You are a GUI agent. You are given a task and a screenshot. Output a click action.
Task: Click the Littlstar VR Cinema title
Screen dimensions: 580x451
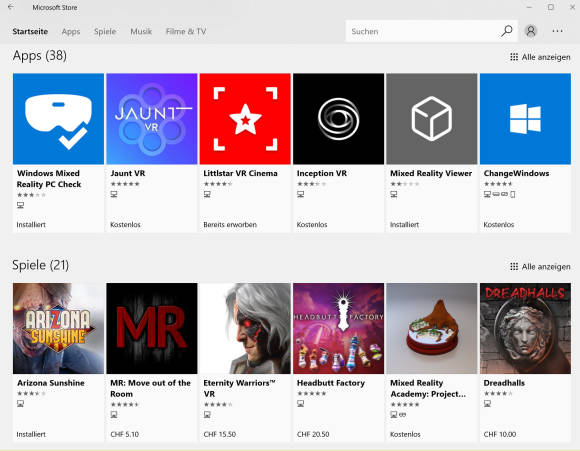pos(240,173)
